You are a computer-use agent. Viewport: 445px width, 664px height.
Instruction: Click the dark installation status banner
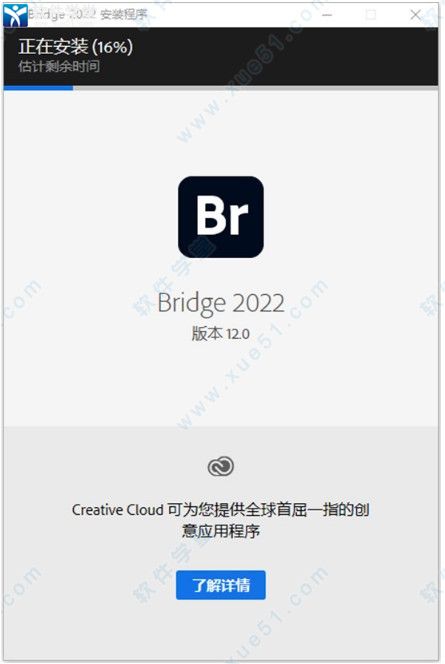point(221,56)
